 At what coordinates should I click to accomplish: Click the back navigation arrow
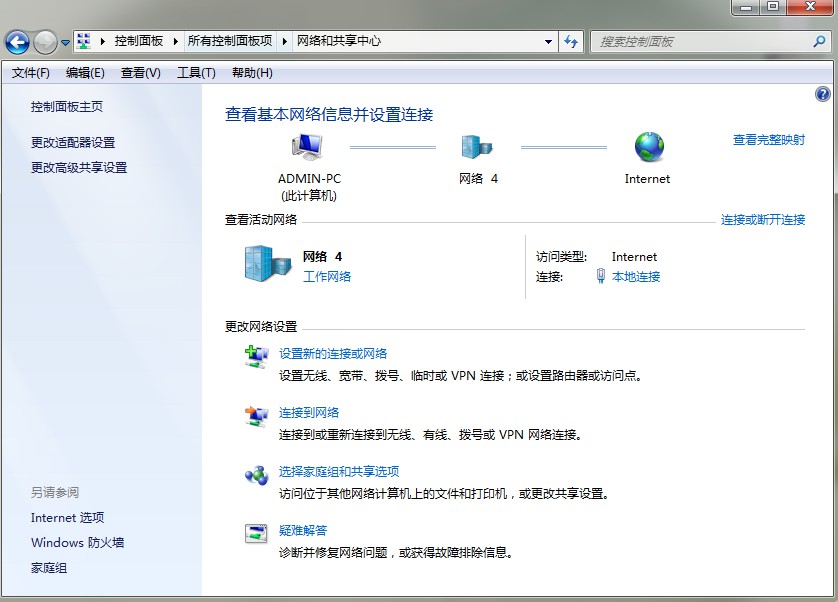point(18,41)
